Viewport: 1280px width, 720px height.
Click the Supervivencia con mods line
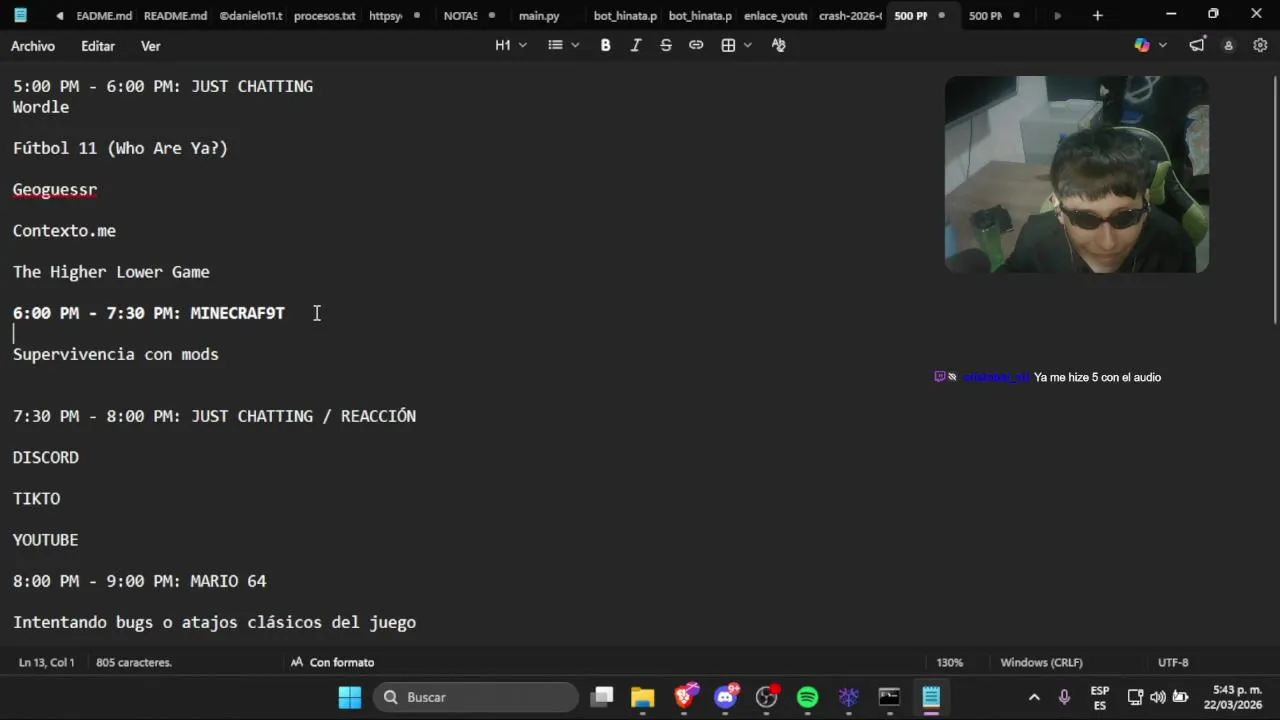[x=116, y=354]
